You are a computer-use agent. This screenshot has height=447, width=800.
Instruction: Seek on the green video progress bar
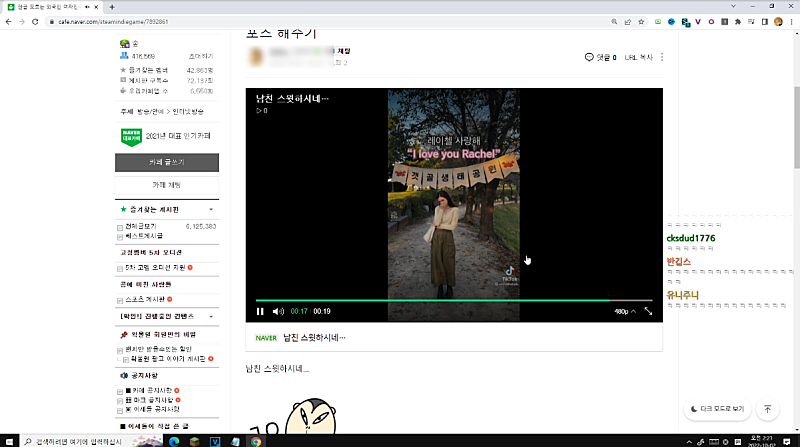[454, 300]
